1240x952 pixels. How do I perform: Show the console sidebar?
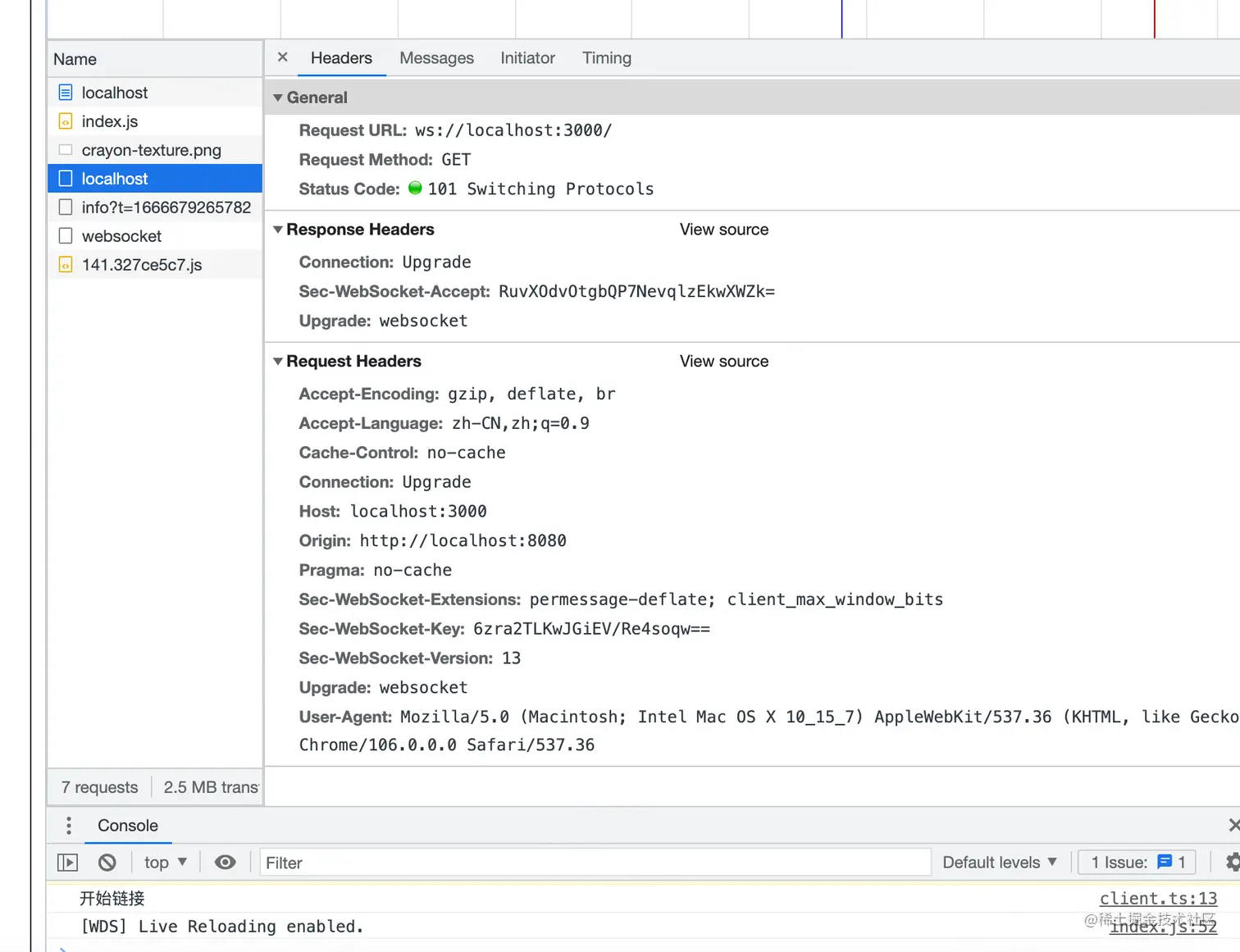pos(67,863)
